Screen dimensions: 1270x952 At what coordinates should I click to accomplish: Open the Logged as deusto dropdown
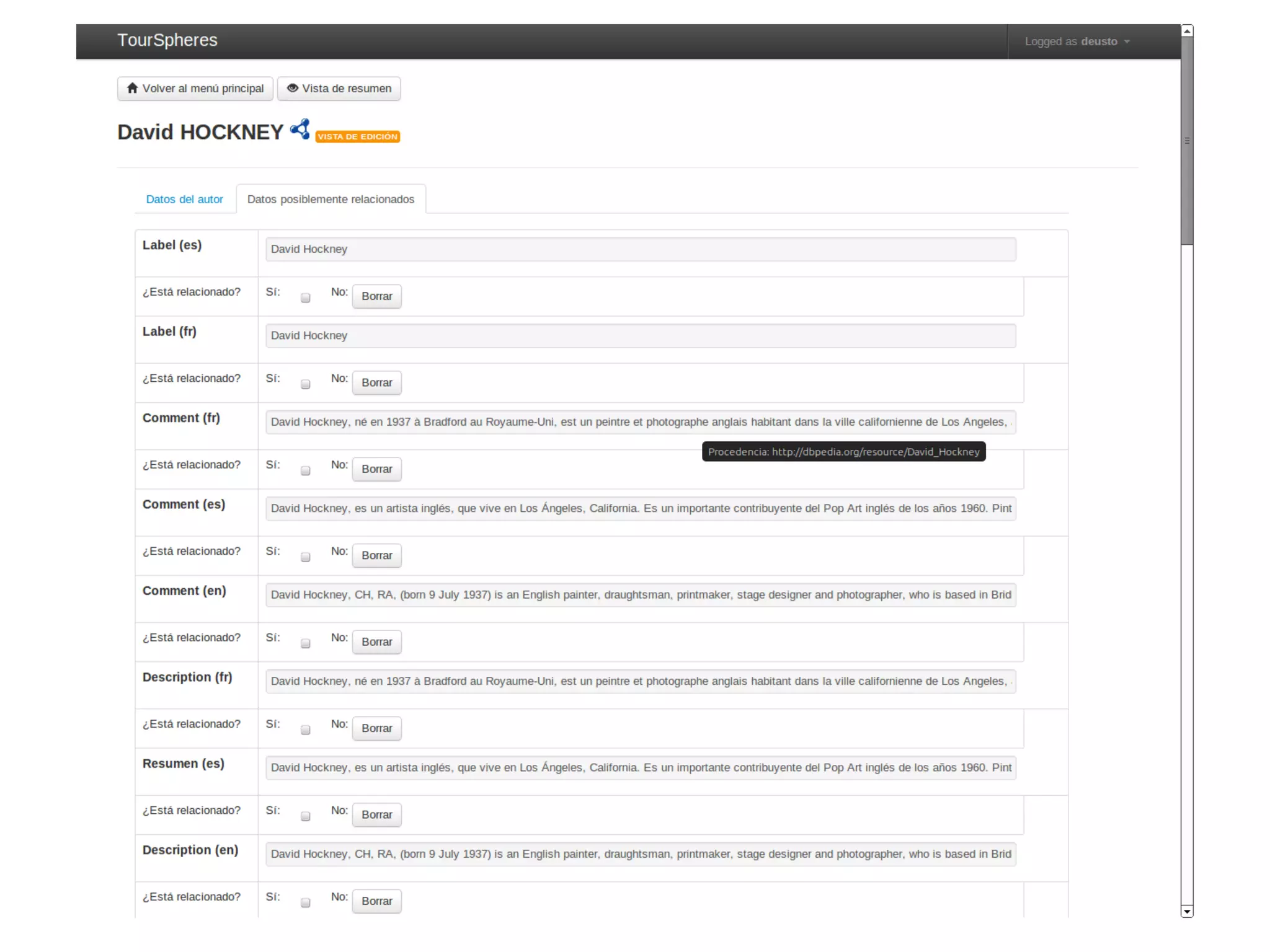pos(1077,42)
